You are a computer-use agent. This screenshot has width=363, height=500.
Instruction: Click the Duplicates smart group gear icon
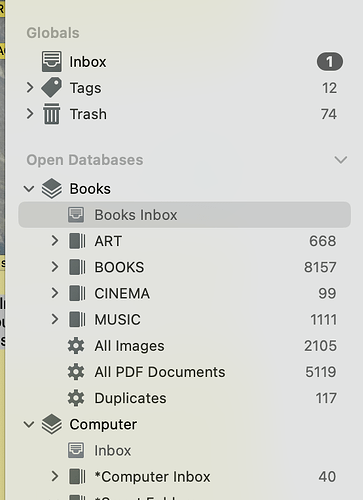(76, 398)
